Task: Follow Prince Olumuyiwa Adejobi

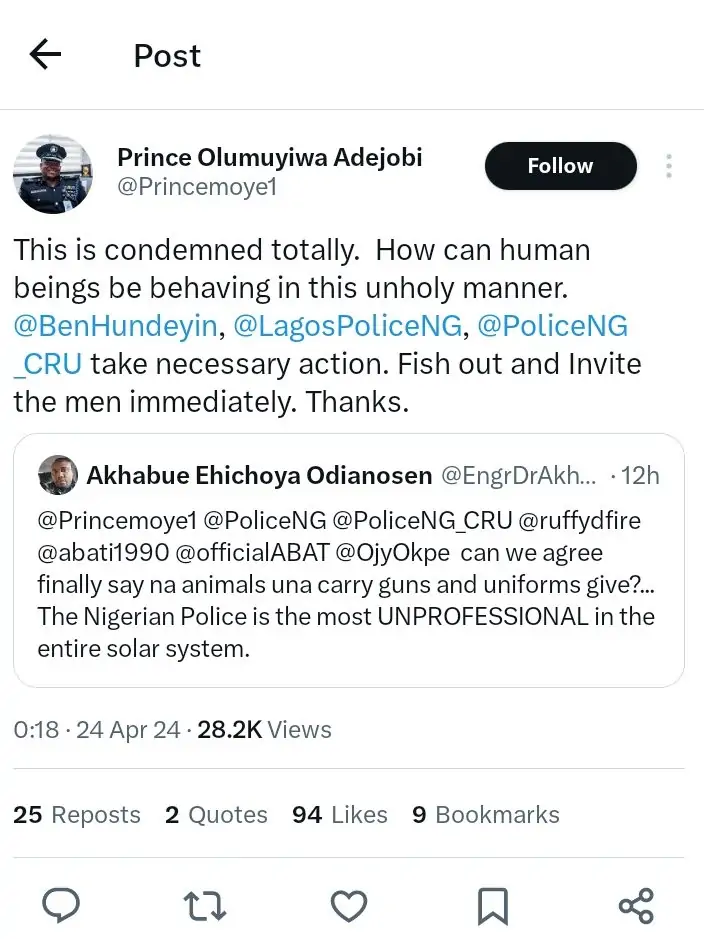Action: (x=560, y=166)
